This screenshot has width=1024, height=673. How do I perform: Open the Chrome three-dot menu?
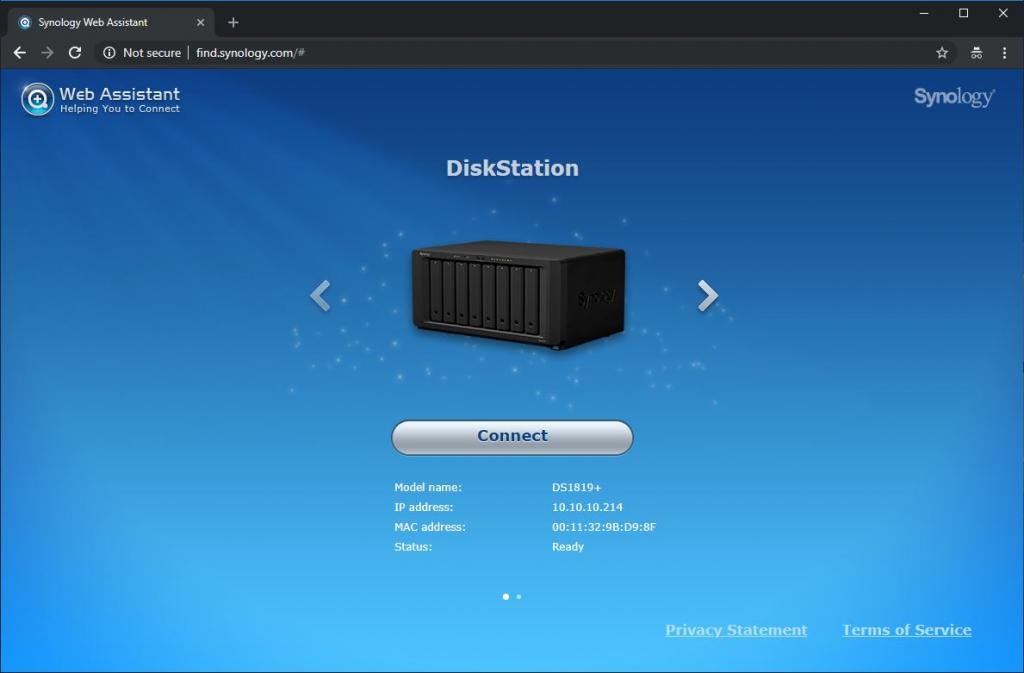[x=1004, y=53]
